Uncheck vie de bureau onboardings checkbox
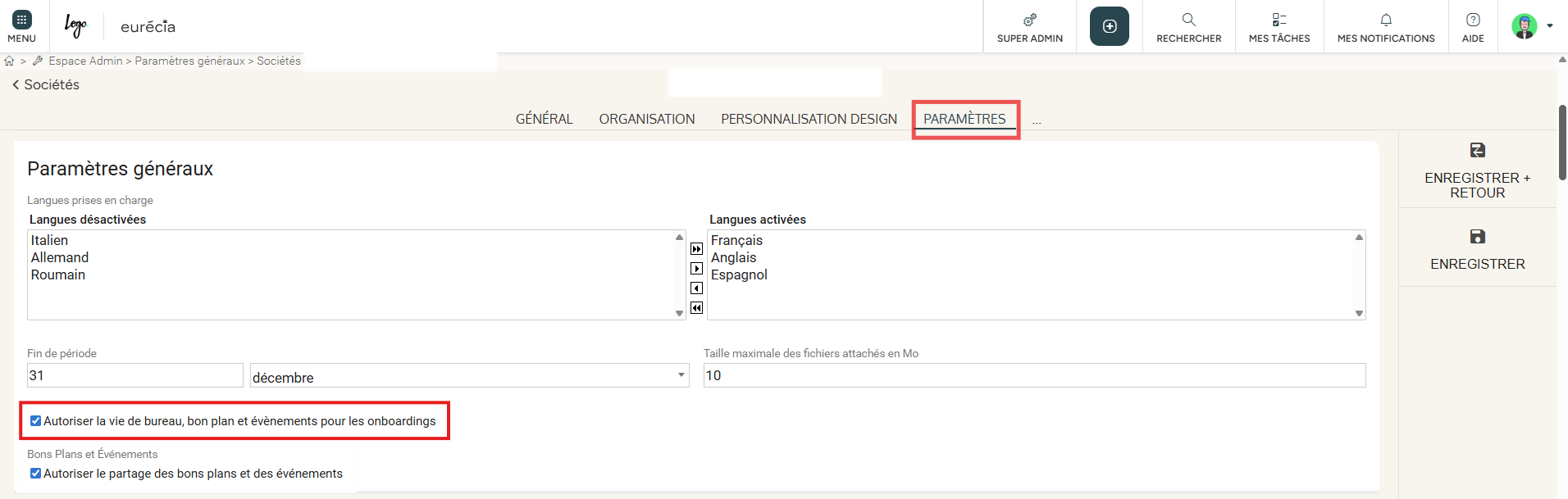The height and width of the screenshot is (499, 1568). pos(35,421)
